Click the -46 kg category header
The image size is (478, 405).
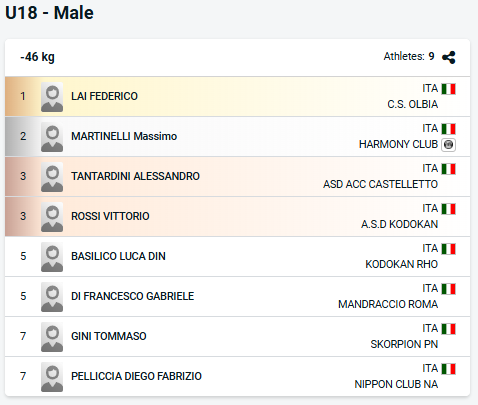pos(37,57)
